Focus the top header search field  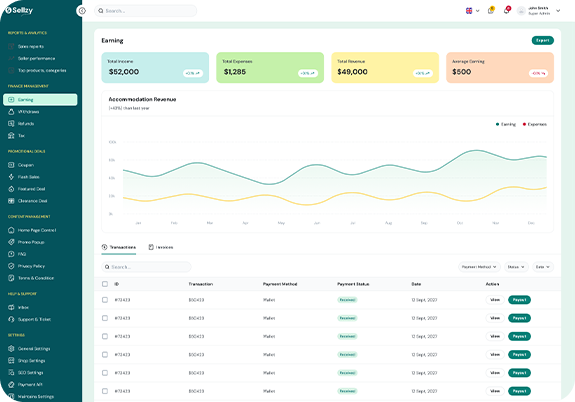click(145, 11)
